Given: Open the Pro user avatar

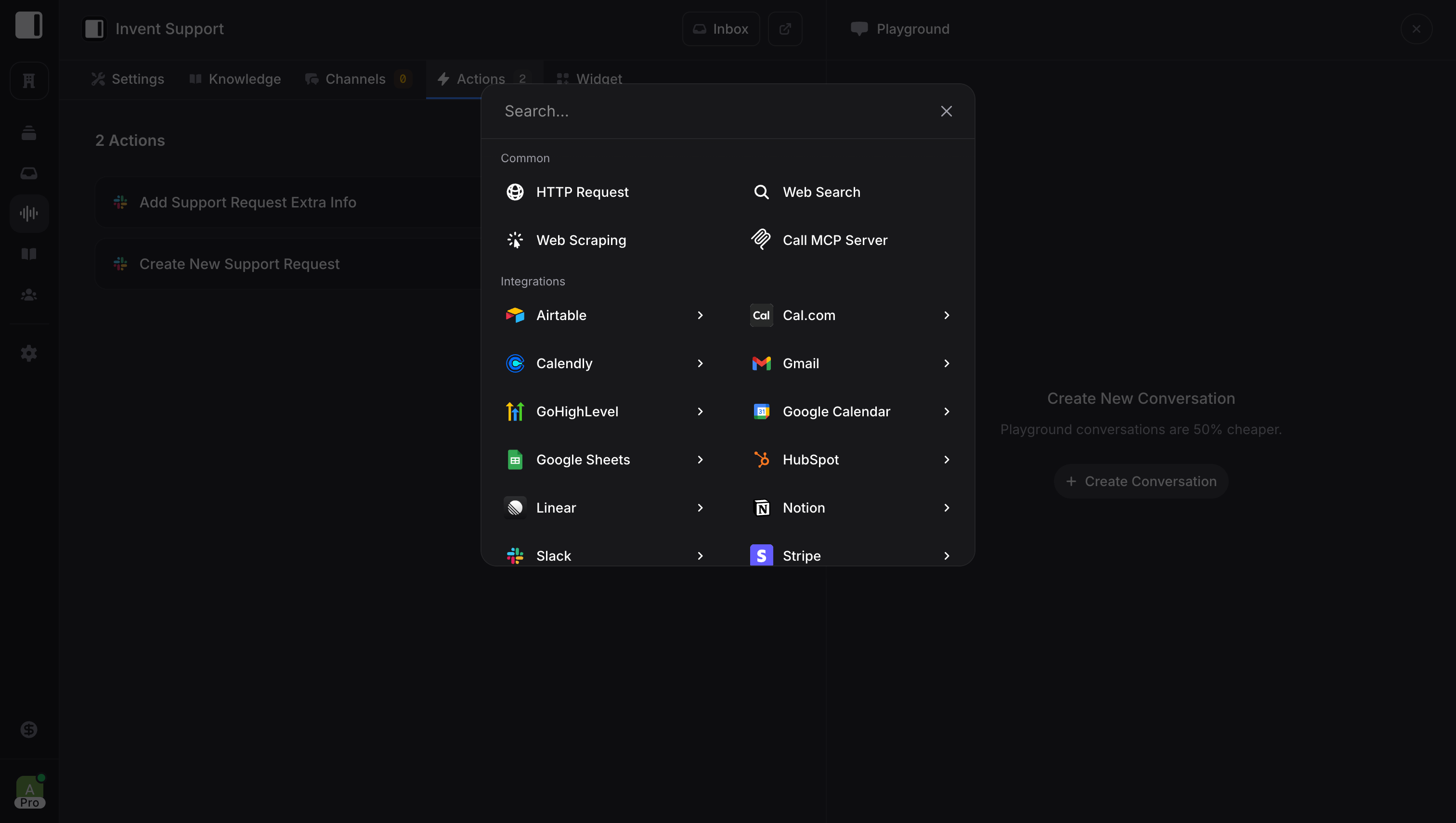Looking at the screenshot, I should tap(29, 792).
